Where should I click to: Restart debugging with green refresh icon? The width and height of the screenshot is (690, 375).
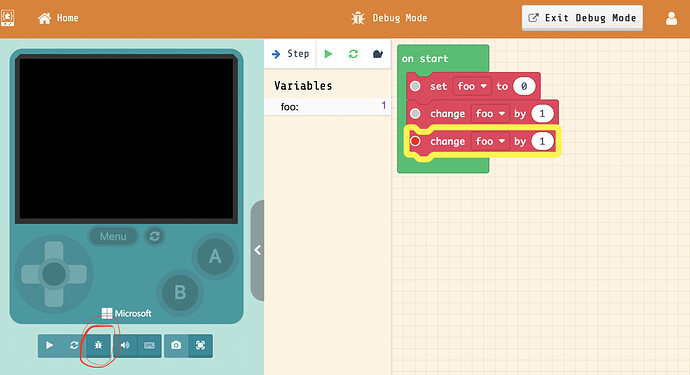click(x=353, y=54)
